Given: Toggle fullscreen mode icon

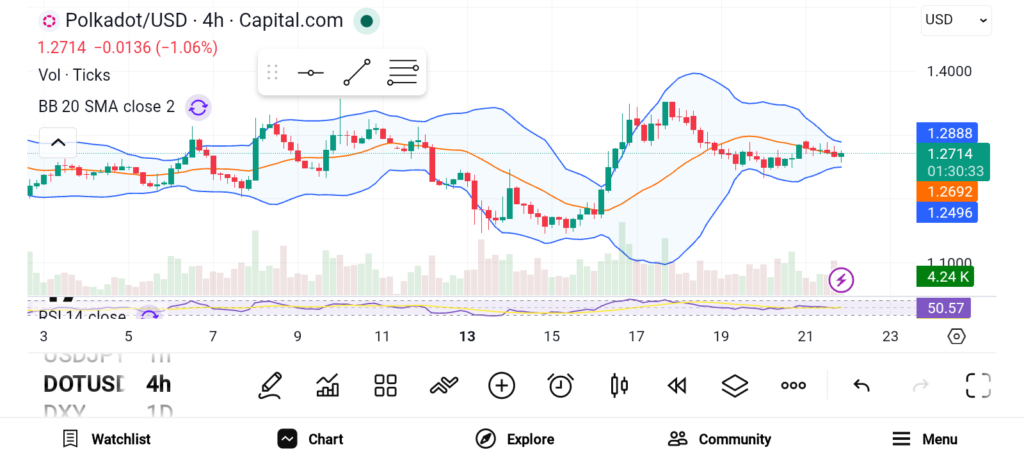Looking at the screenshot, I should click(x=977, y=385).
